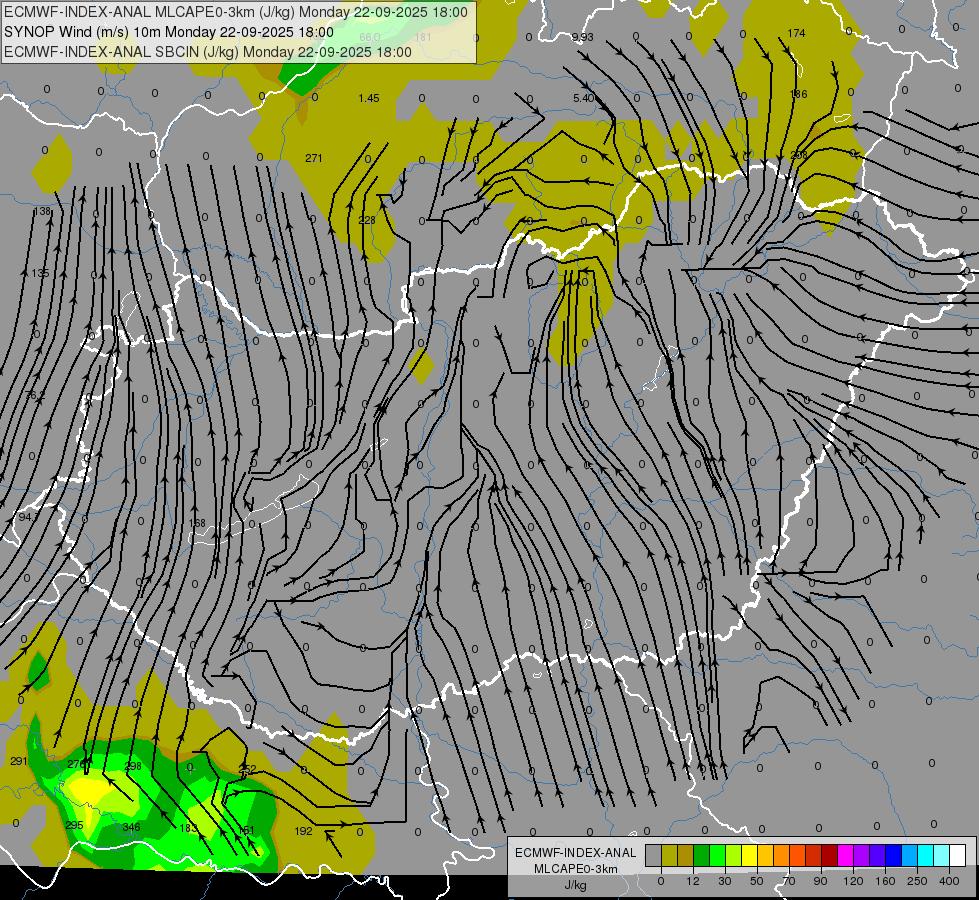Click the map value 228
This screenshot has height=900, width=979.
coord(367,220)
